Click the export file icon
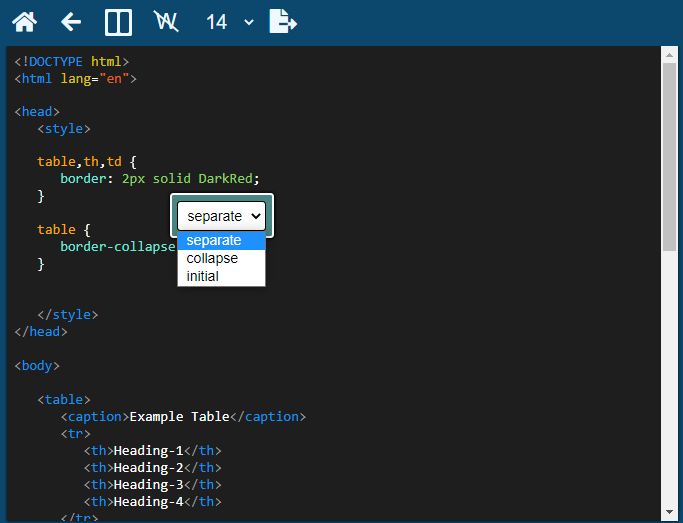Image resolution: width=683 pixels, height=523 pixels. (x=283, y=21)
